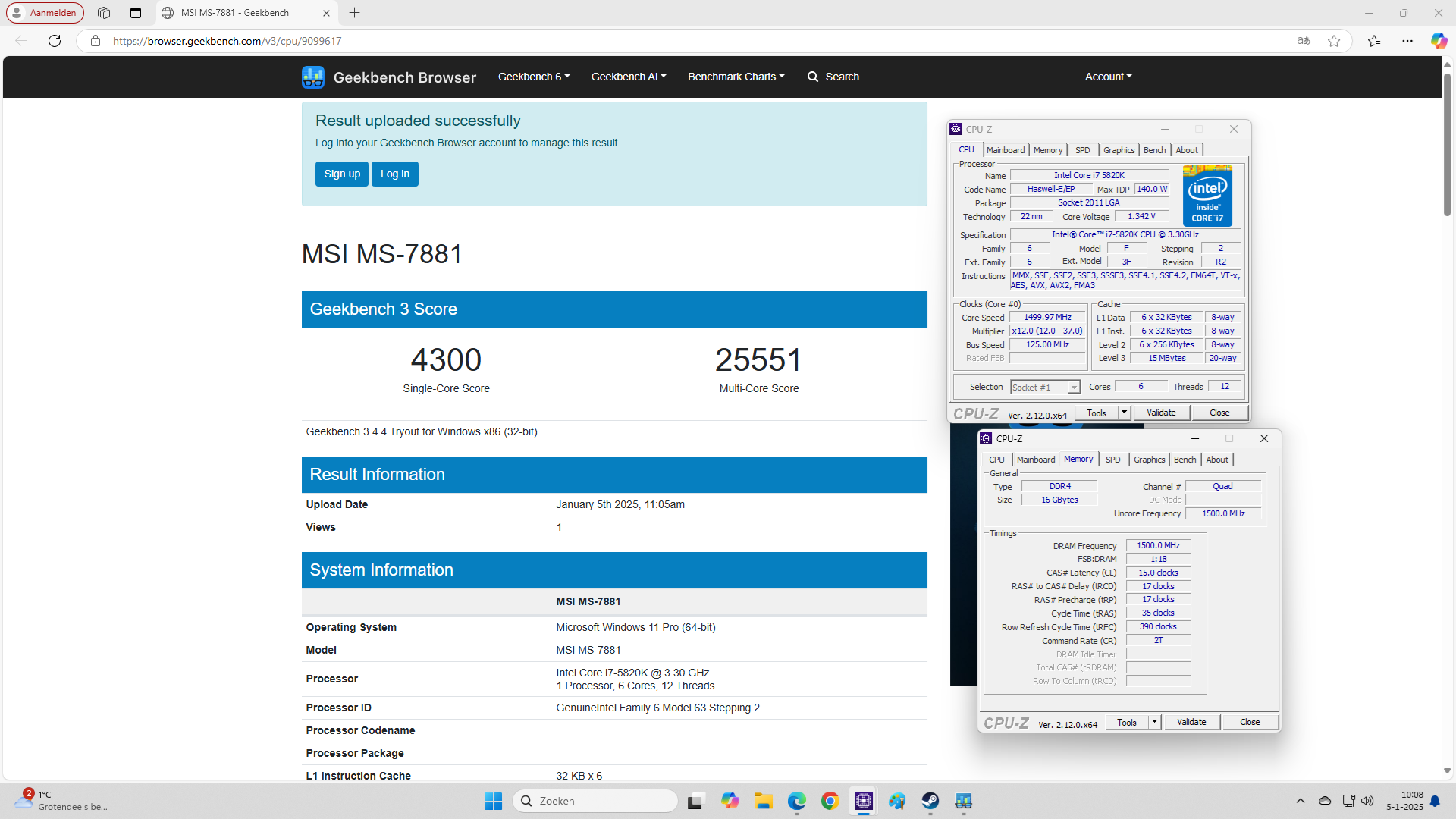Click the browser back arrow icon
Image resolution: width=1456 pixels, height=819 pixels.
(x=21, y=41)
